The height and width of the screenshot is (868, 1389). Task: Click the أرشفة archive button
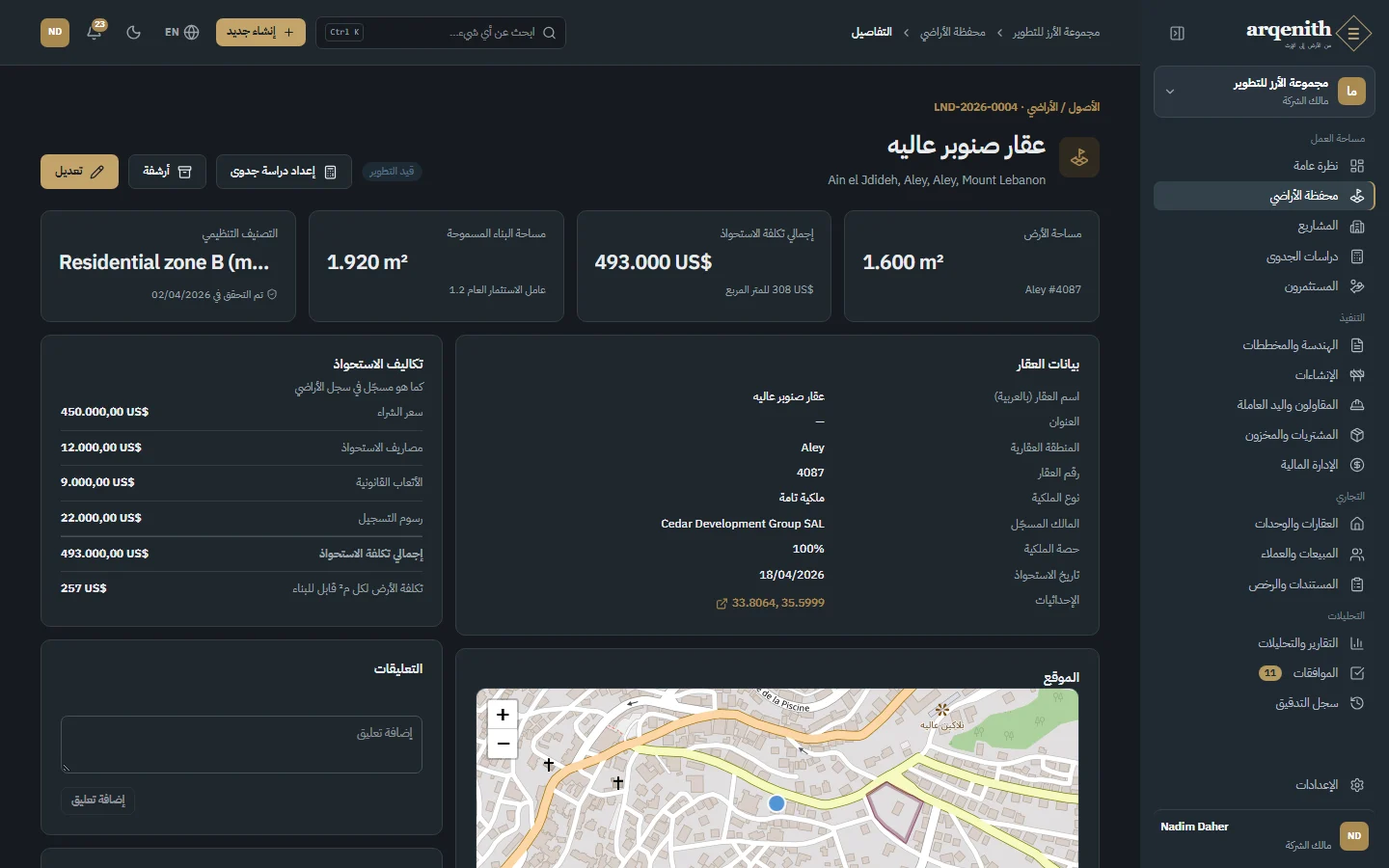[x=167, y=172]
